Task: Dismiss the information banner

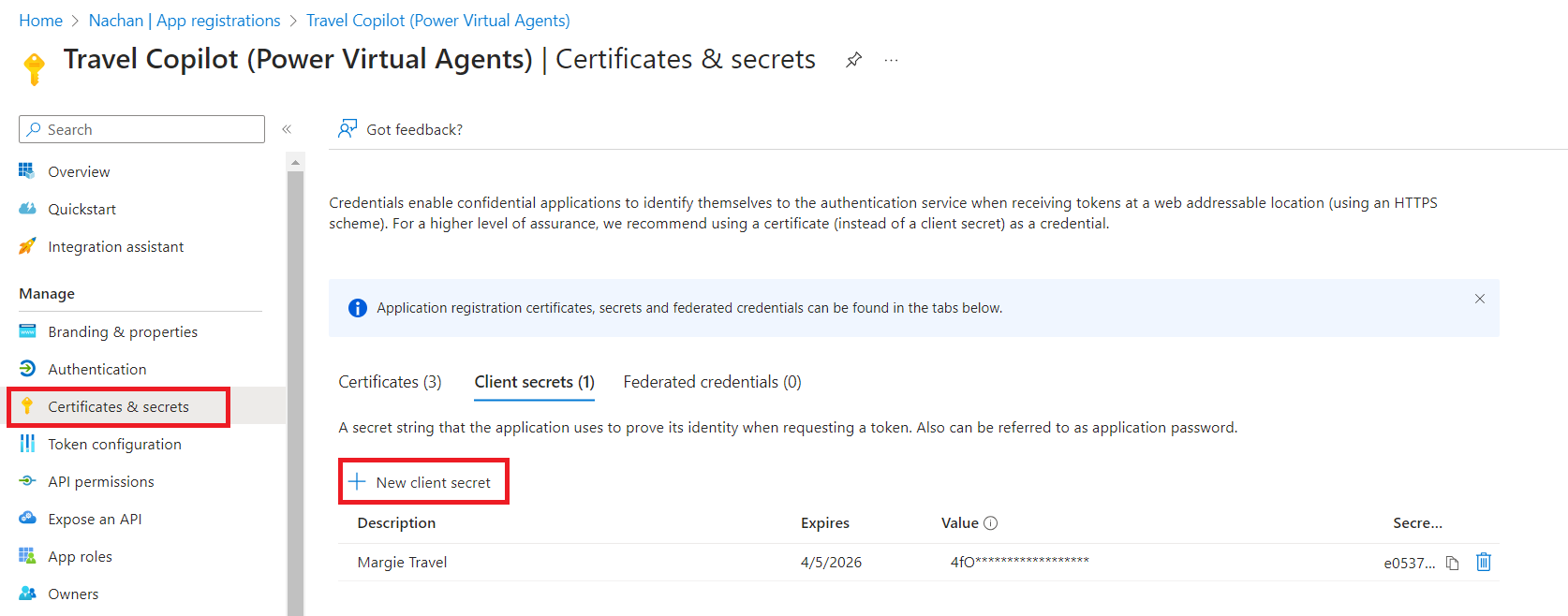Action: [1480, 299]
